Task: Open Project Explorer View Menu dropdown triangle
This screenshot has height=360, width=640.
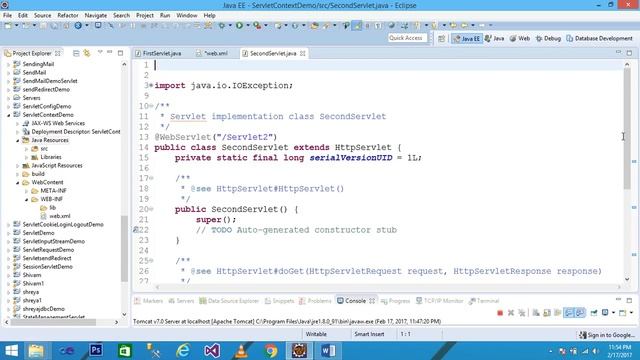Action: click(x=100, y=53)
